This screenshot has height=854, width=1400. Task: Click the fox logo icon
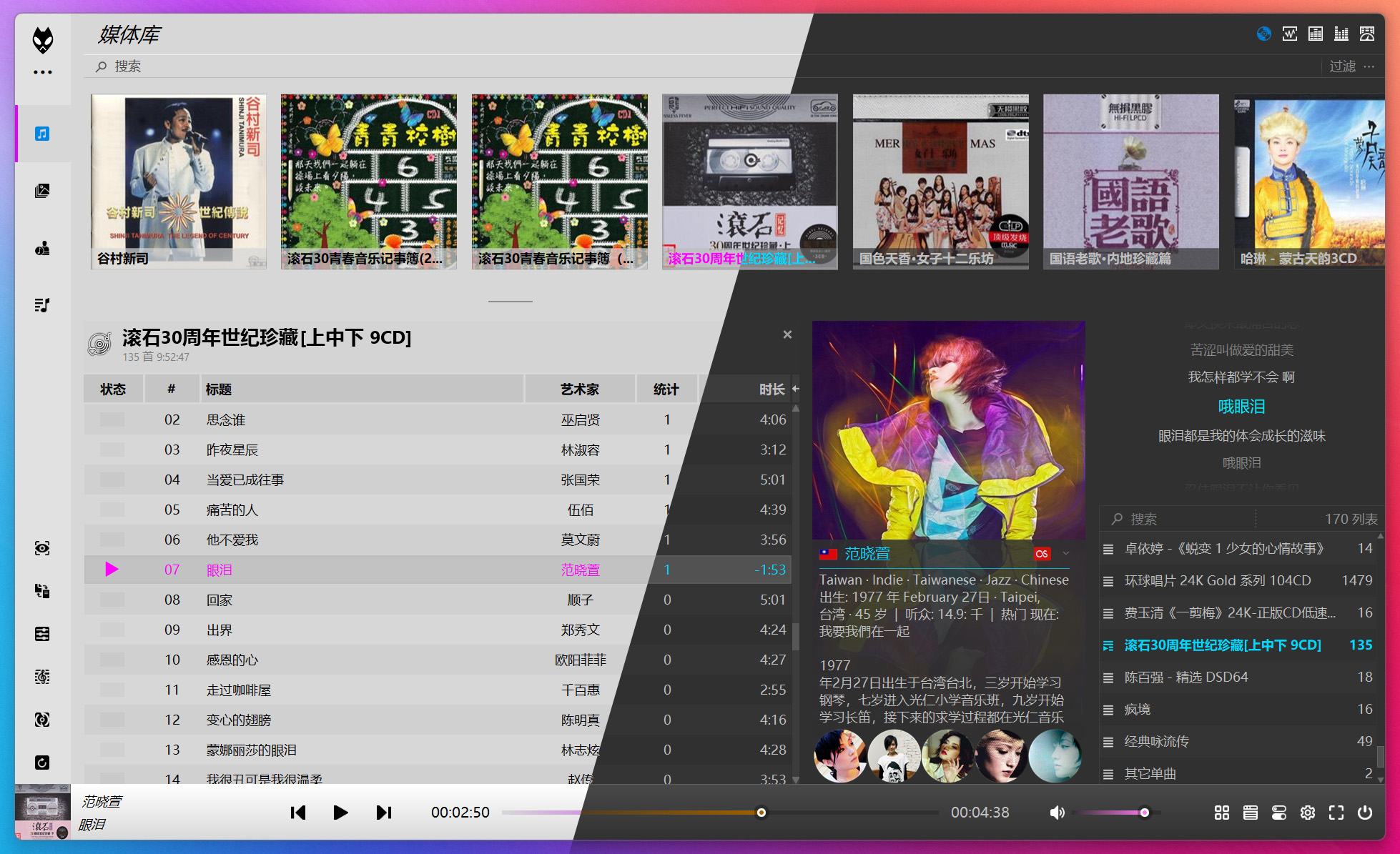tap(43, 40)
